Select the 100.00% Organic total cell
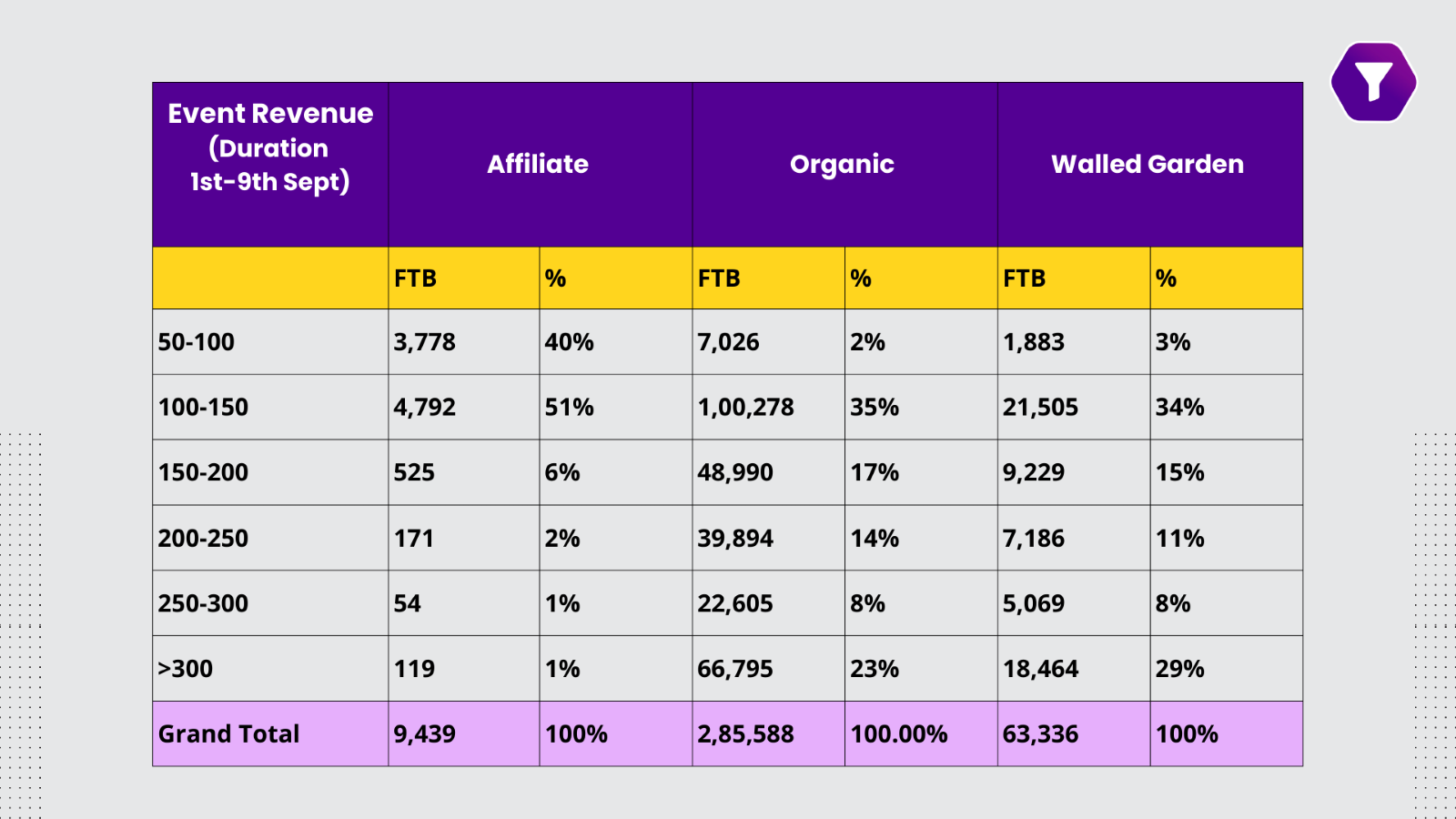The image size is (1456, 819). tap(899, 734)
